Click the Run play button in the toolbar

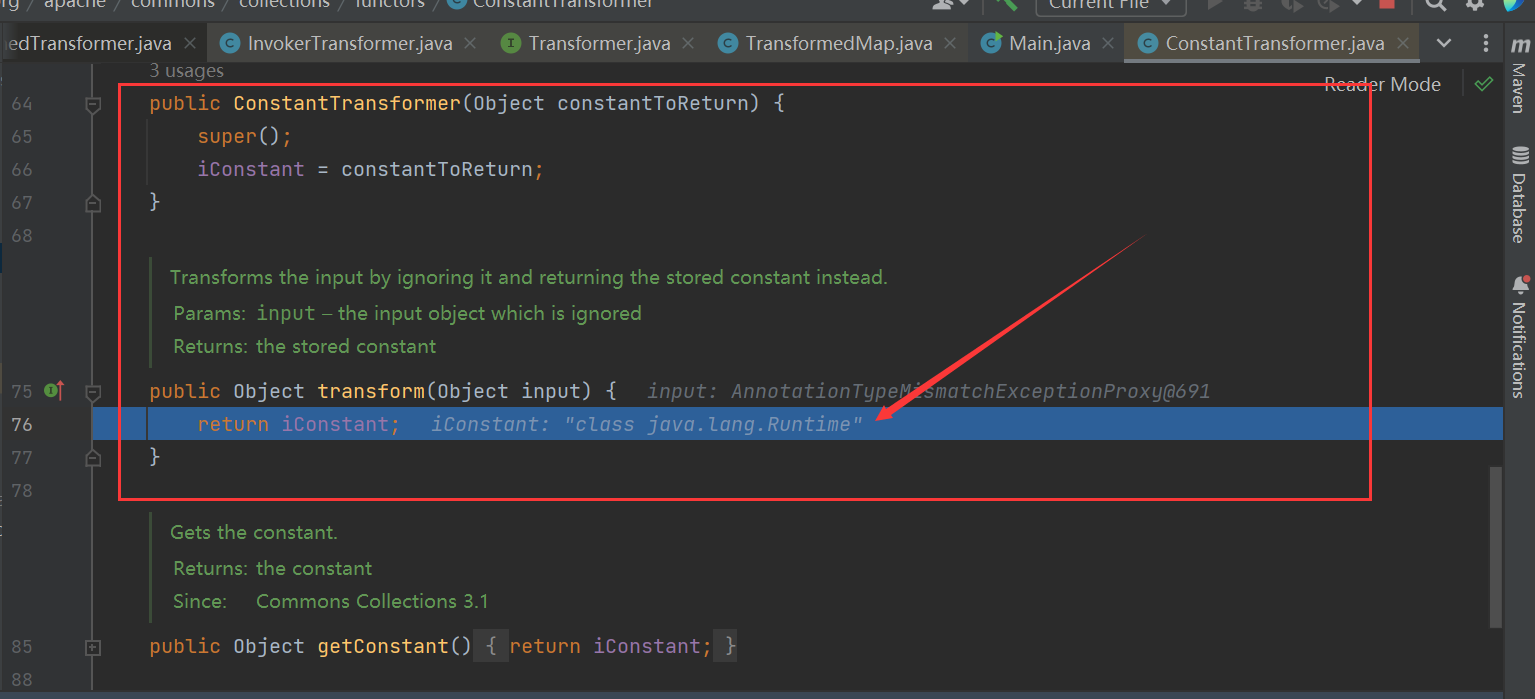tap(1214, 6)
